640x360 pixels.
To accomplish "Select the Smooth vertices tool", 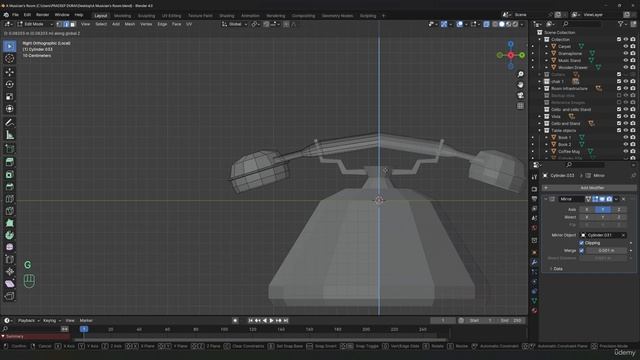I will tap(9, 247).
